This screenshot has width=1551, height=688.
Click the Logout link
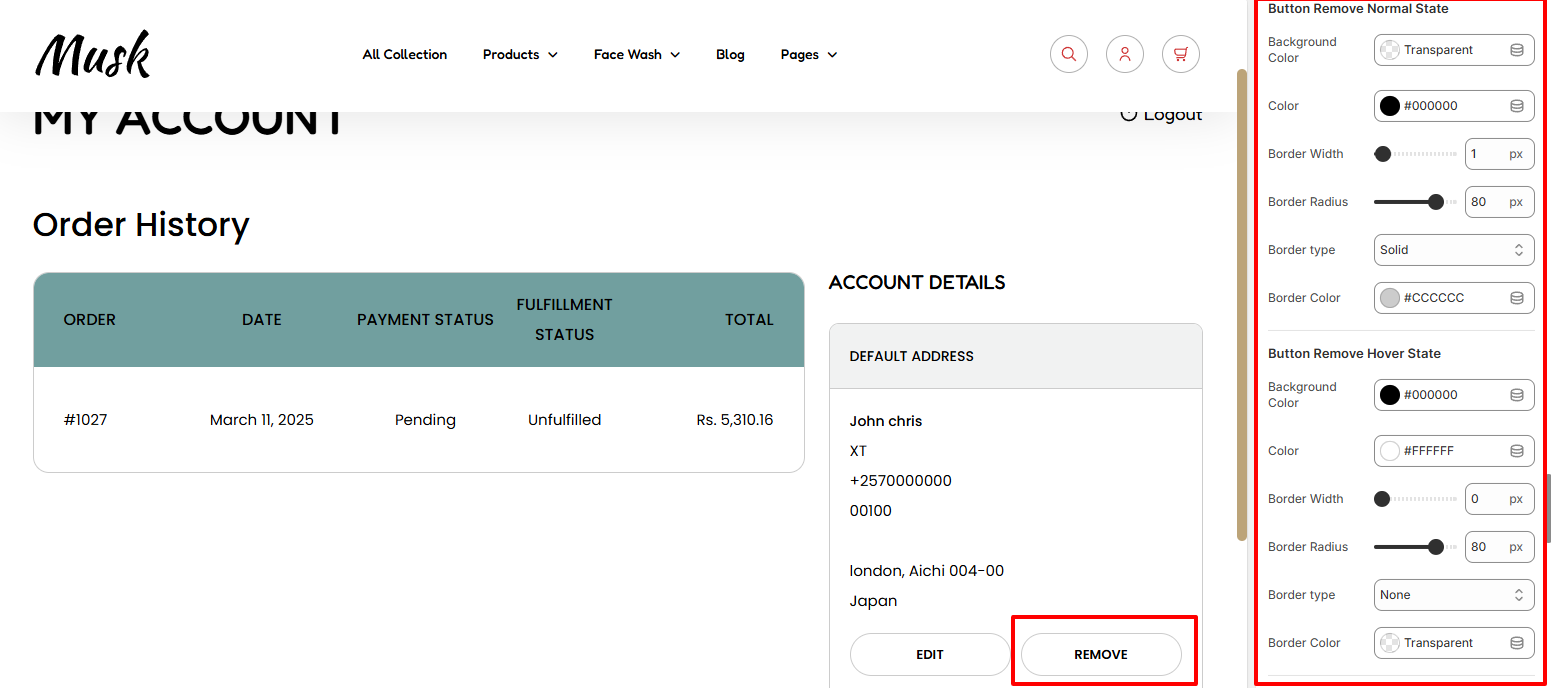coord(1161,114)
